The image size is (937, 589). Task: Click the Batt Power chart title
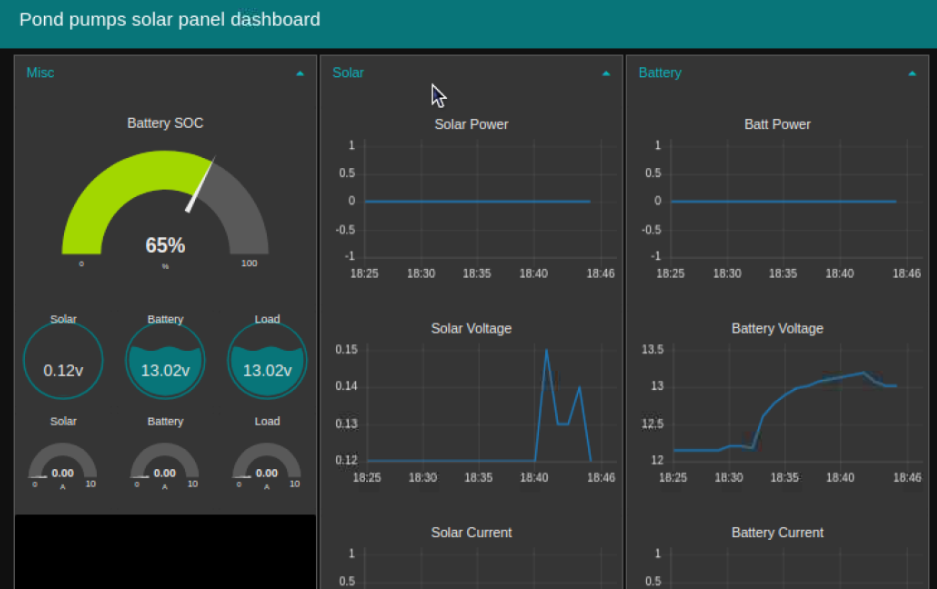777,124
